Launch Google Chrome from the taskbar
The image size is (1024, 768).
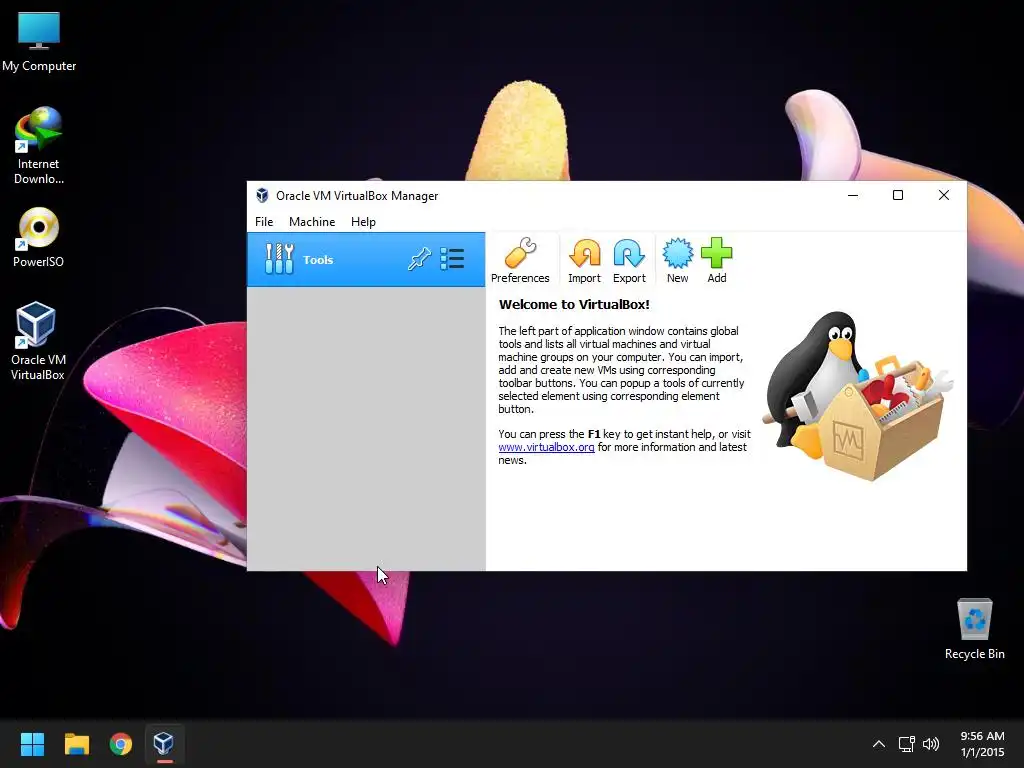click(121, 744)
